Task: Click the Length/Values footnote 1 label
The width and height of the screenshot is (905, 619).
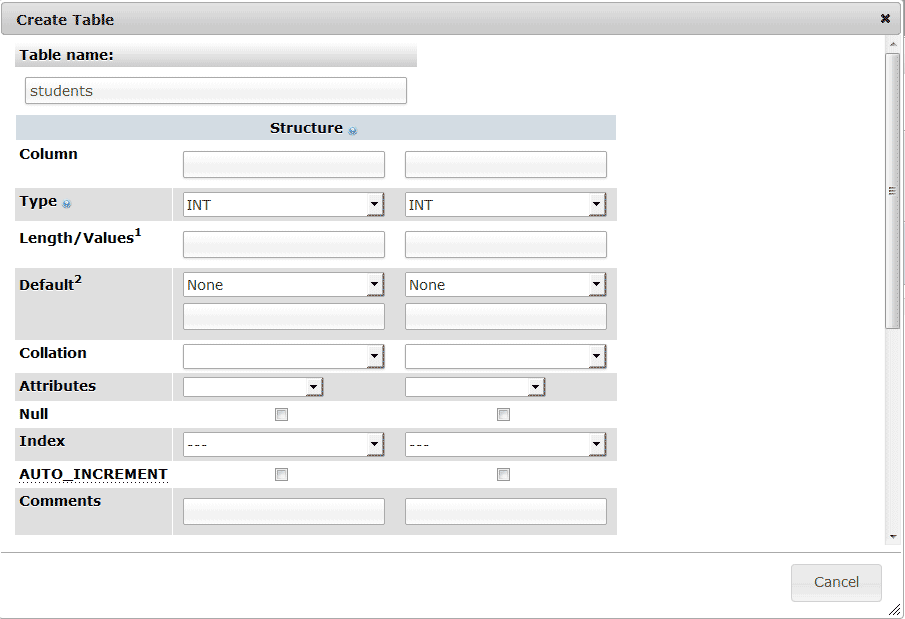Action: pos(80,237)
